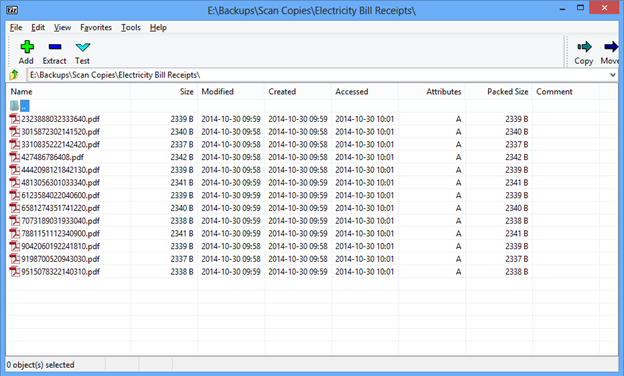Open the View menu
Image resolution: width=624 pixels, height=376 pixels.
(62, 27)
